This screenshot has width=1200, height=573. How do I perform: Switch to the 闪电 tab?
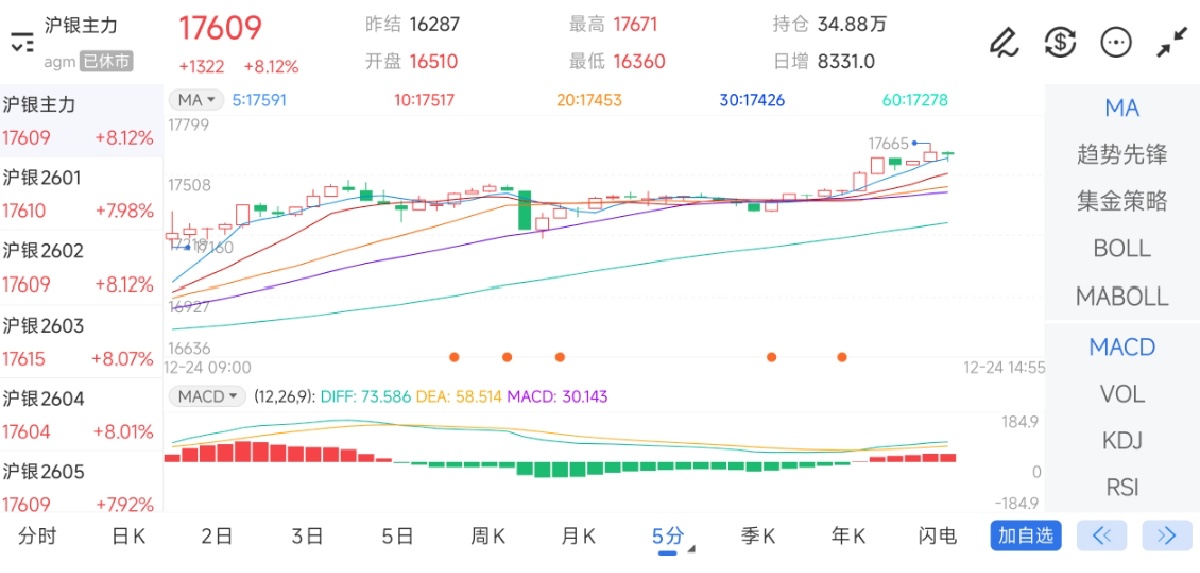coord(937,536)
